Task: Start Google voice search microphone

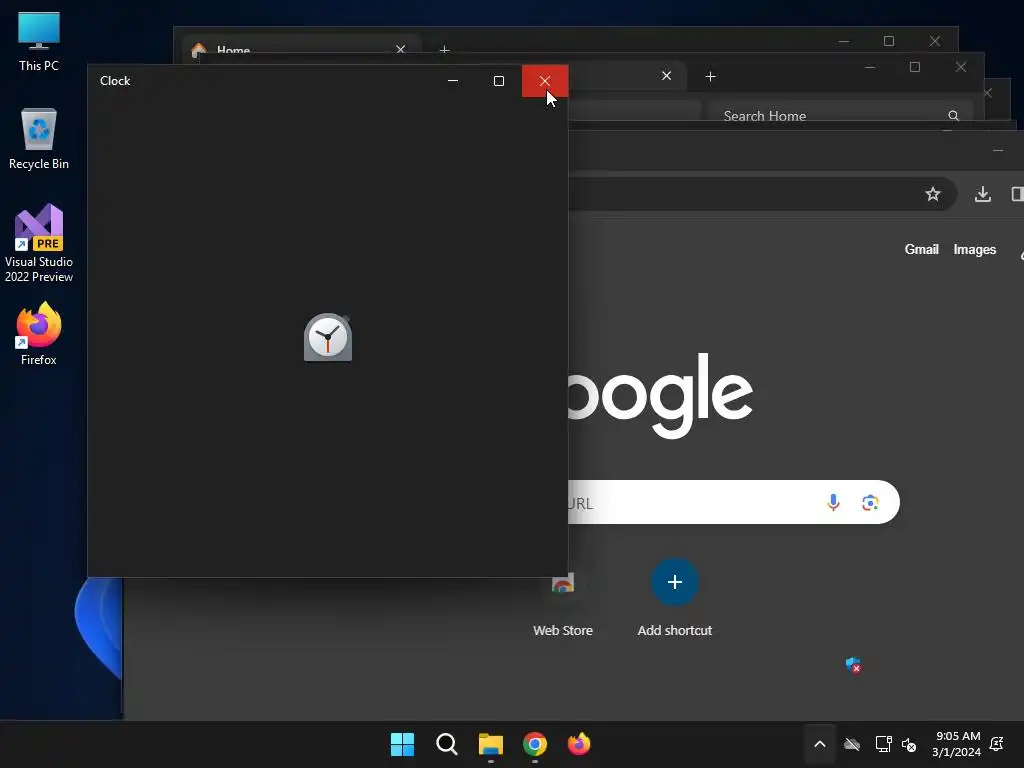Action: click(x=833, y=502)
